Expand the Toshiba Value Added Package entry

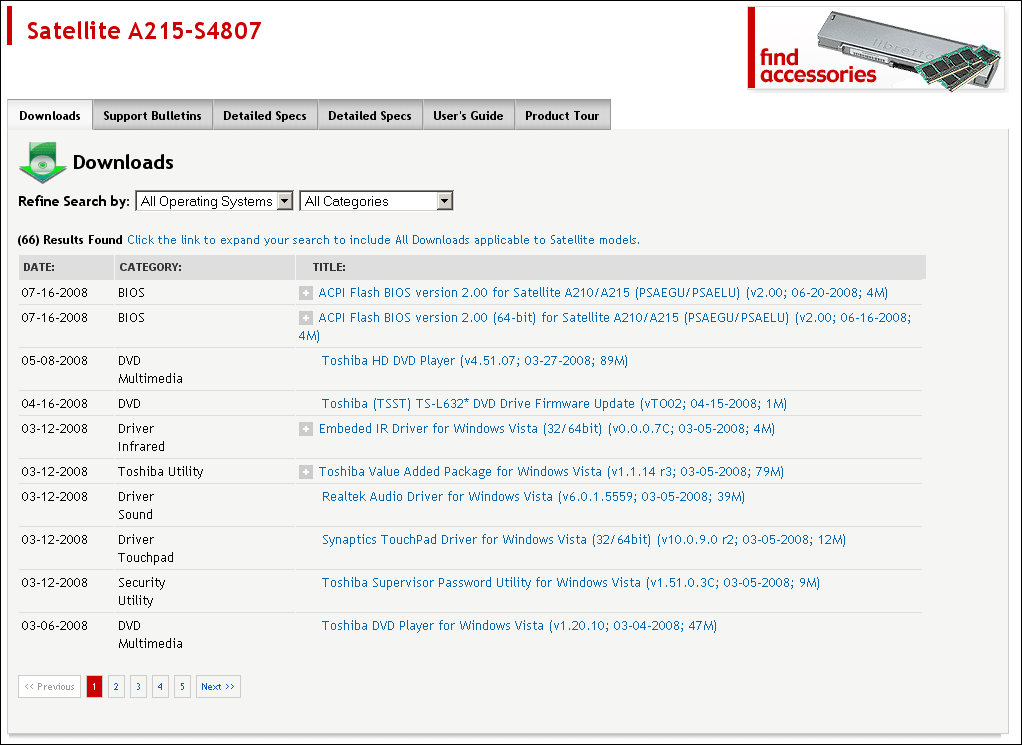click(306, 472)
